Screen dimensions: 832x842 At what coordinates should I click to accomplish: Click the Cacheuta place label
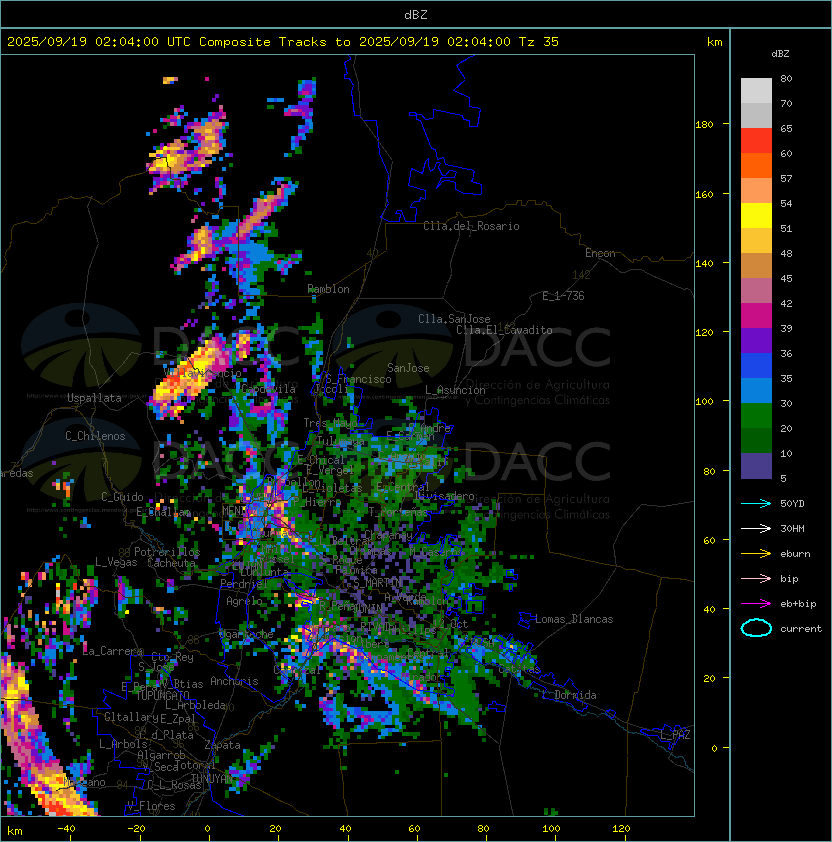pos(171,563)
